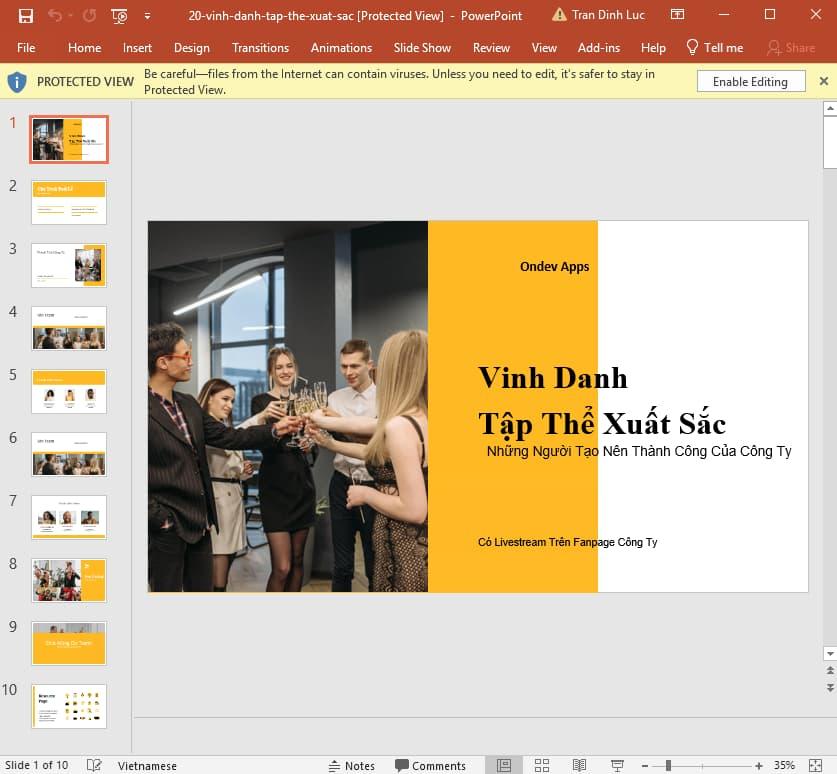Switch to Slide Sorter view
Viewport: 837px width, 774px height.
coord(541,765)
